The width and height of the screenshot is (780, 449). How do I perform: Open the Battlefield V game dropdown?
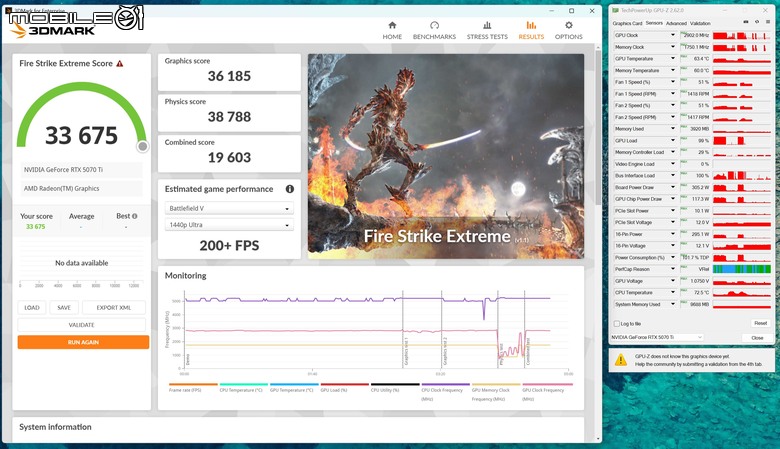(x=229, y=208)
